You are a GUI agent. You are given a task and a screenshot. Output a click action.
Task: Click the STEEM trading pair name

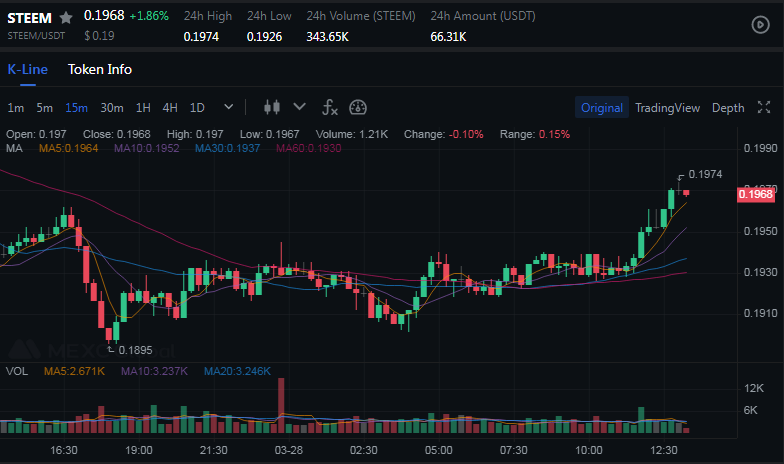(29, 17)
